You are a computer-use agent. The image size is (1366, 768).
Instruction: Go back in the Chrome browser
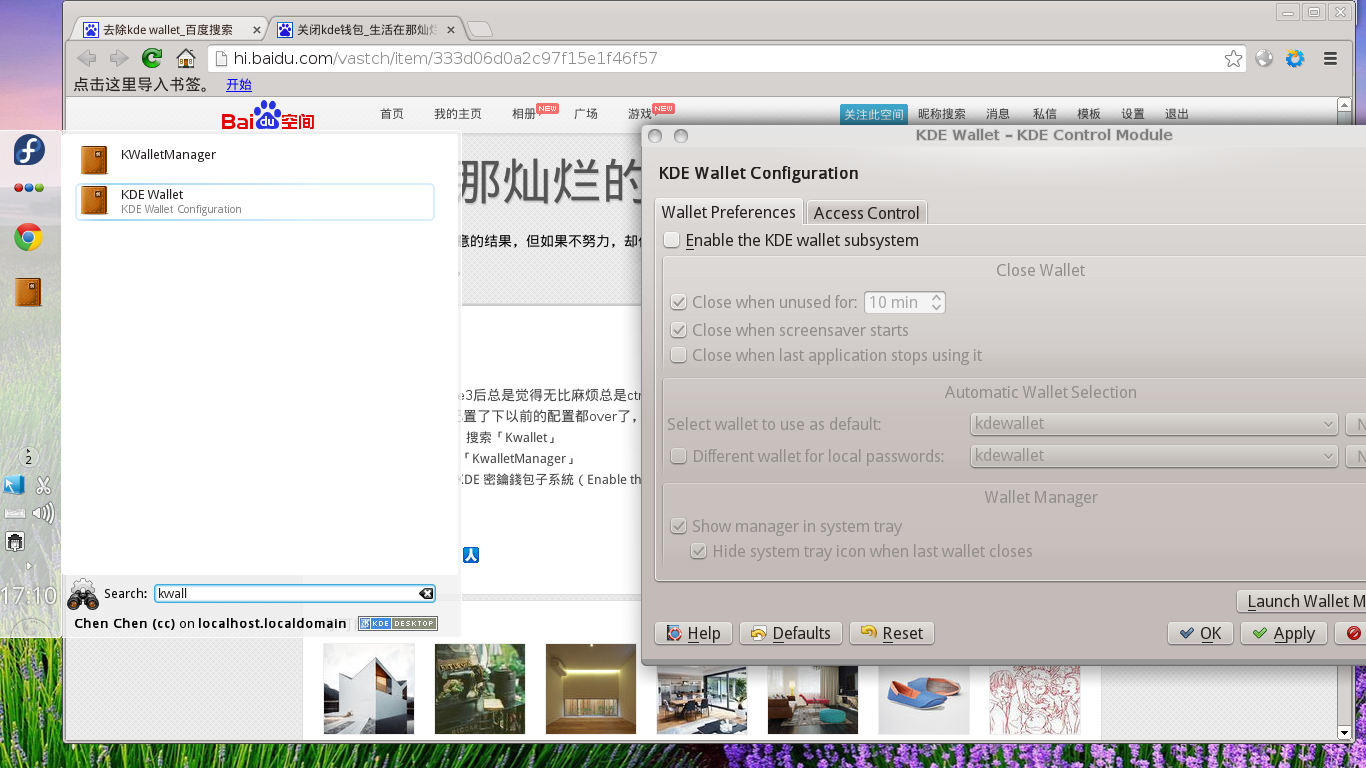[87, 58]
